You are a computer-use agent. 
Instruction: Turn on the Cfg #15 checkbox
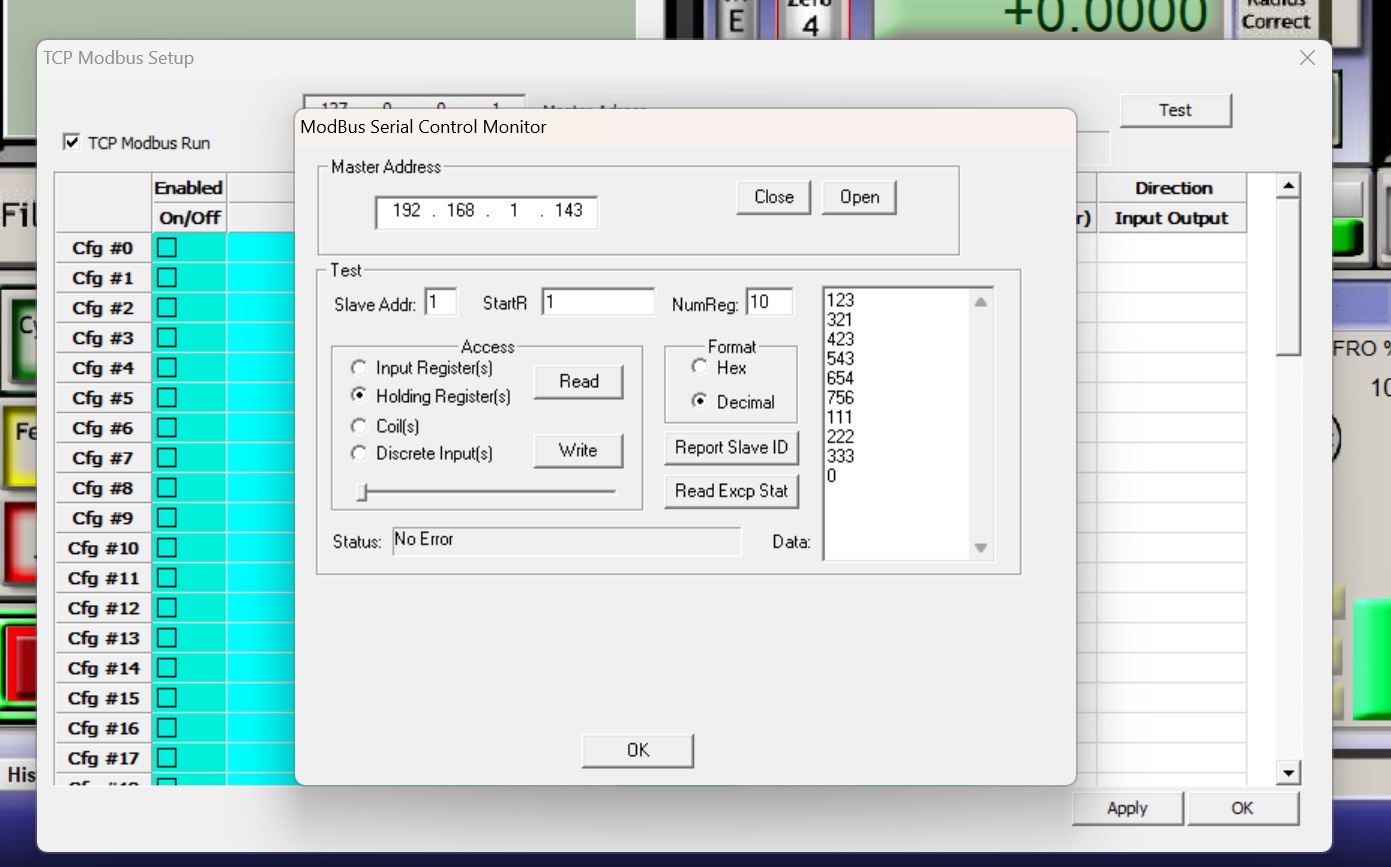[x=167, y=698]
